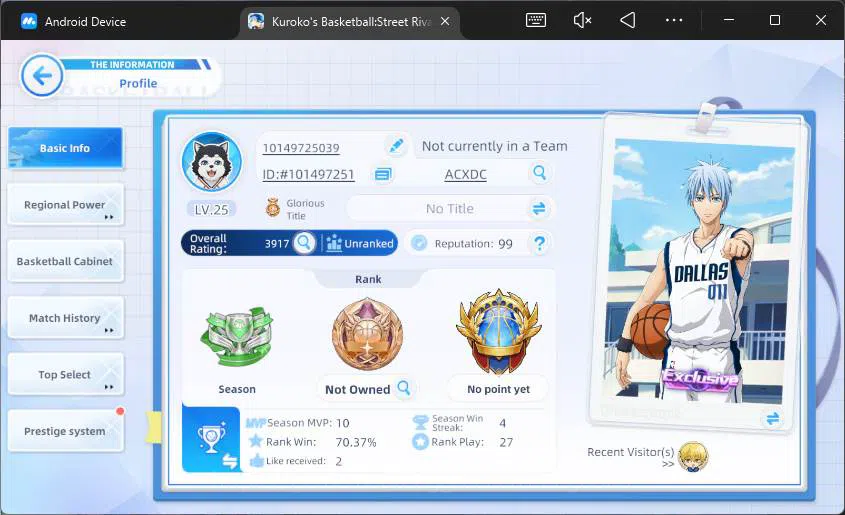The height and width of the screenshot is (515, 845).
Task: Click the emulator back triangle icon
Action: coord(628,20)
